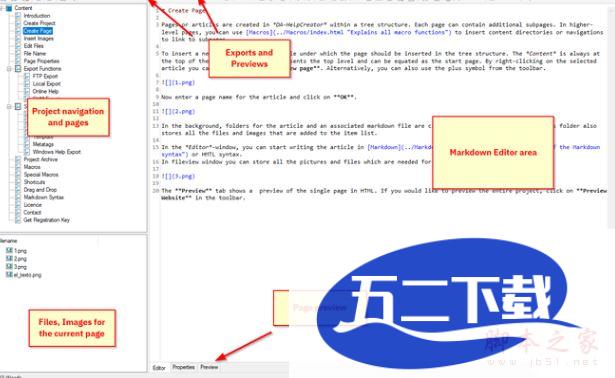Image resolution: width=615 pixels, height=378 pixels.
Task: Select the Get Registration Key page
Action: click(x=46, y=220)
